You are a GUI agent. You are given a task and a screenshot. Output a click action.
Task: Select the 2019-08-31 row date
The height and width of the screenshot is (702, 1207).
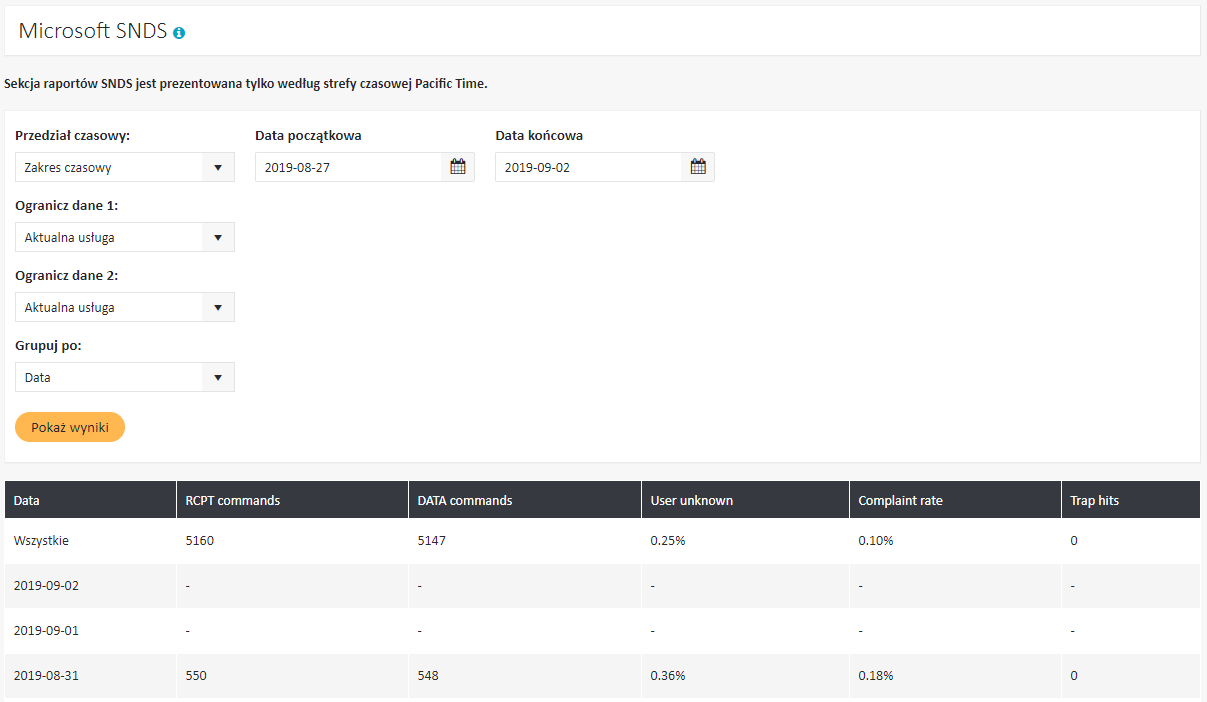pos(46,675)
